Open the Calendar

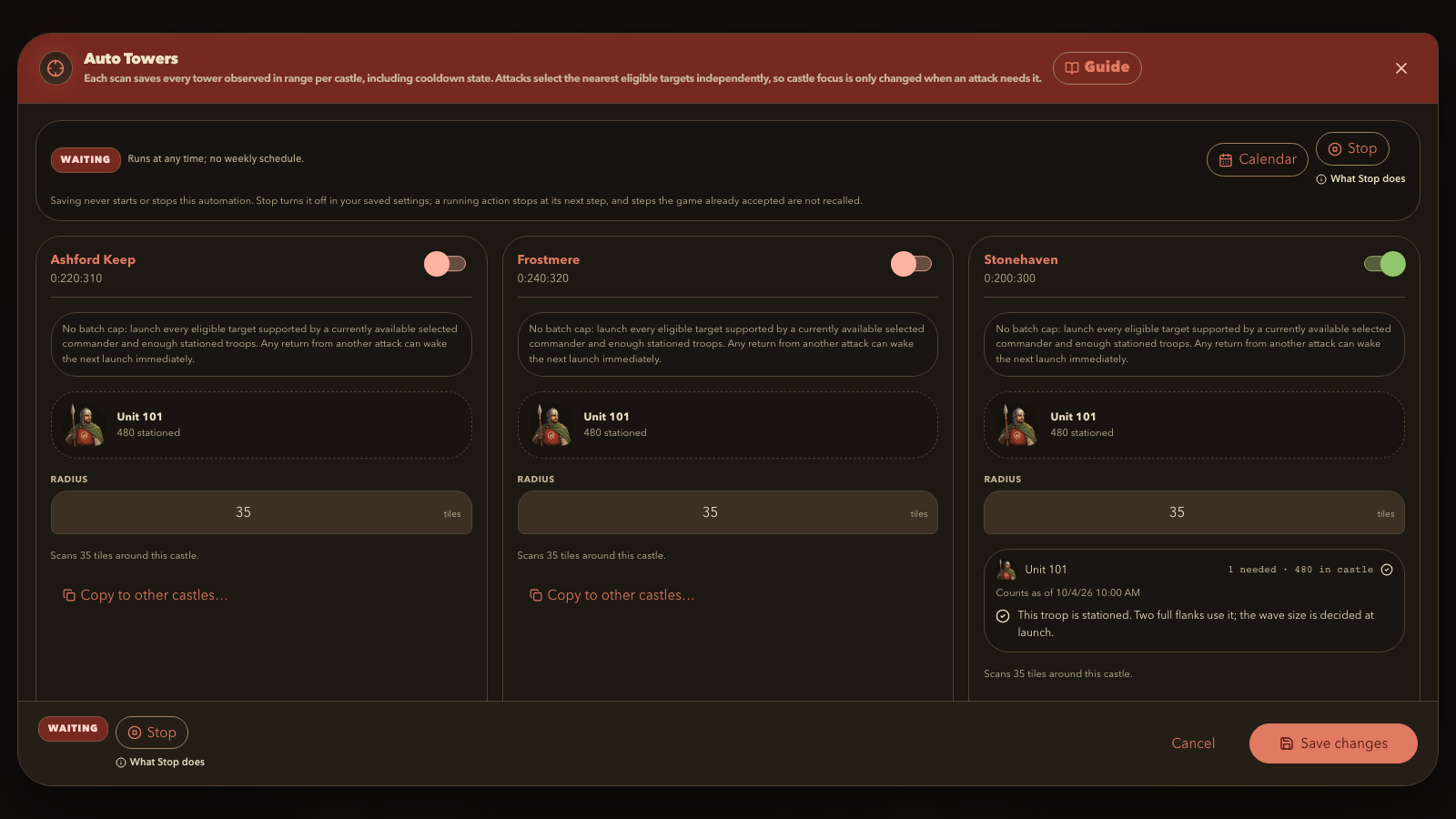point(1257,159)
